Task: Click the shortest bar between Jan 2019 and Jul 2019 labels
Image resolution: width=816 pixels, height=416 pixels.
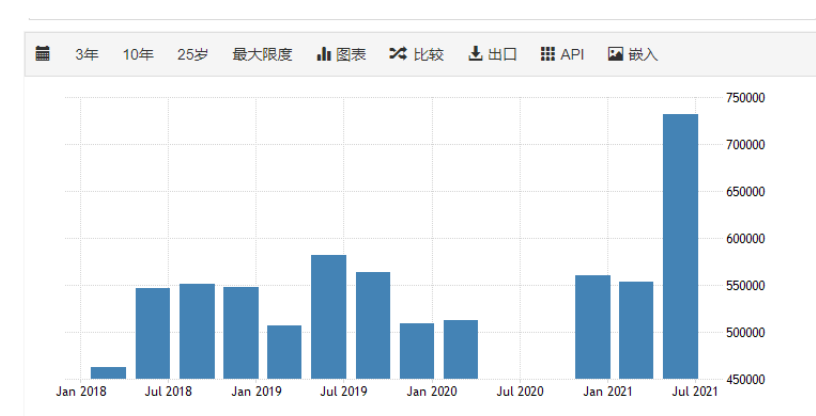Action: (284, 352)
